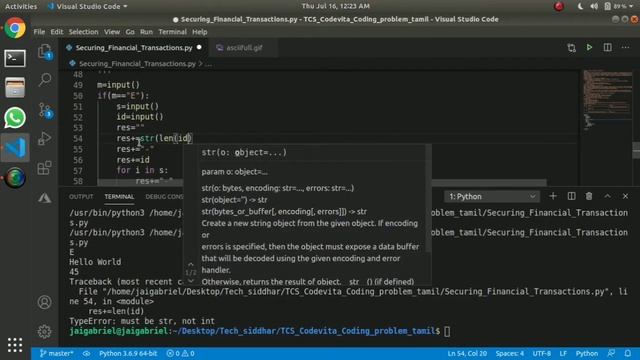Open the Selection menu

(x=83, y=32)
